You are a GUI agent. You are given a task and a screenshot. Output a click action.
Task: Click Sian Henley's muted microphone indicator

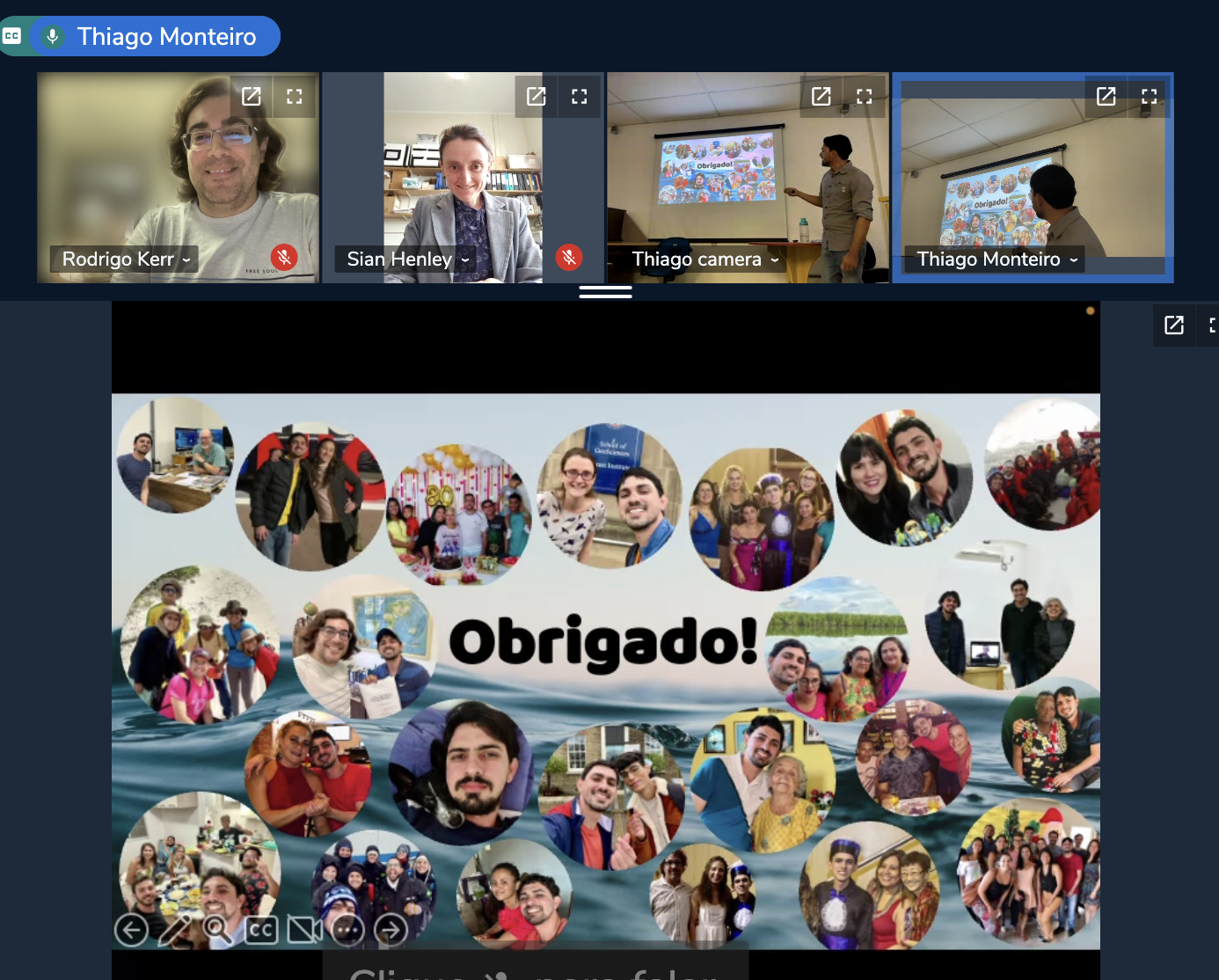(x=569, y=257)
